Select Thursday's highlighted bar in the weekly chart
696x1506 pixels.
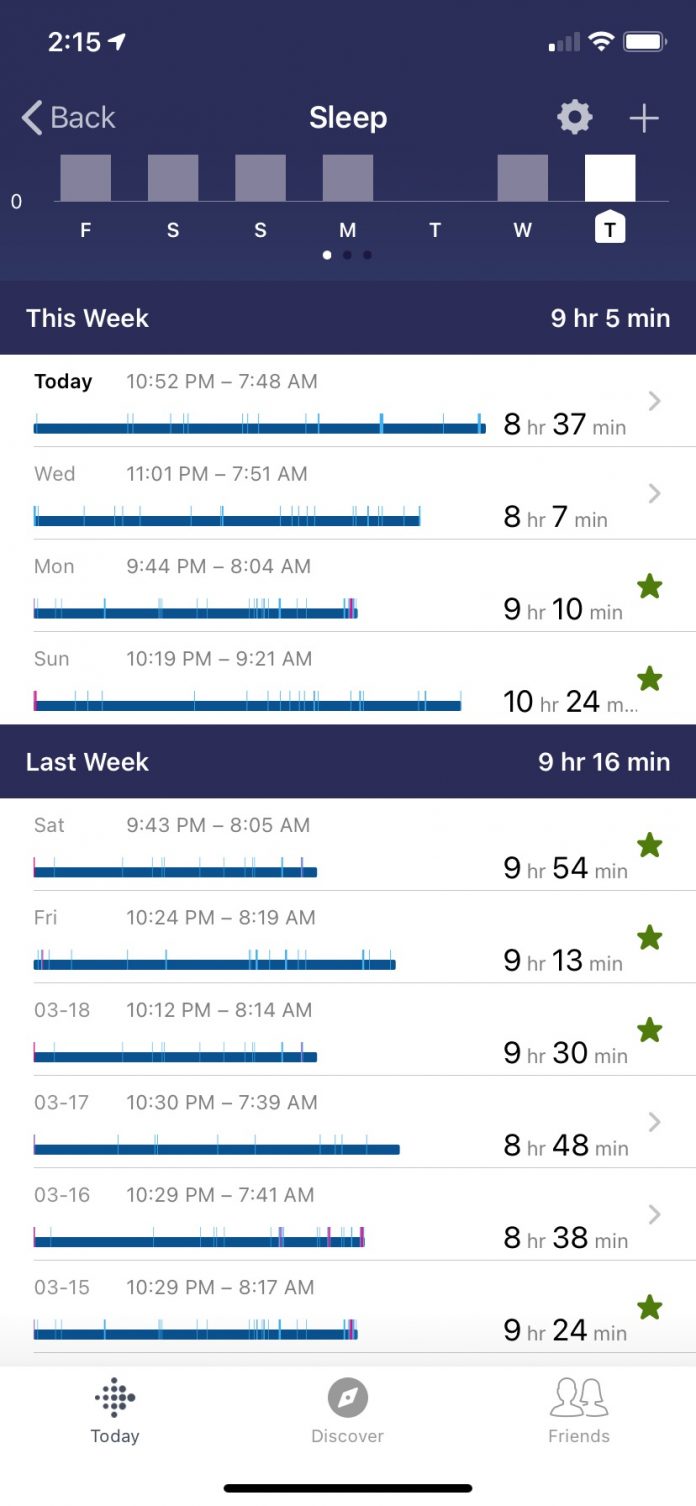[609, 176]
